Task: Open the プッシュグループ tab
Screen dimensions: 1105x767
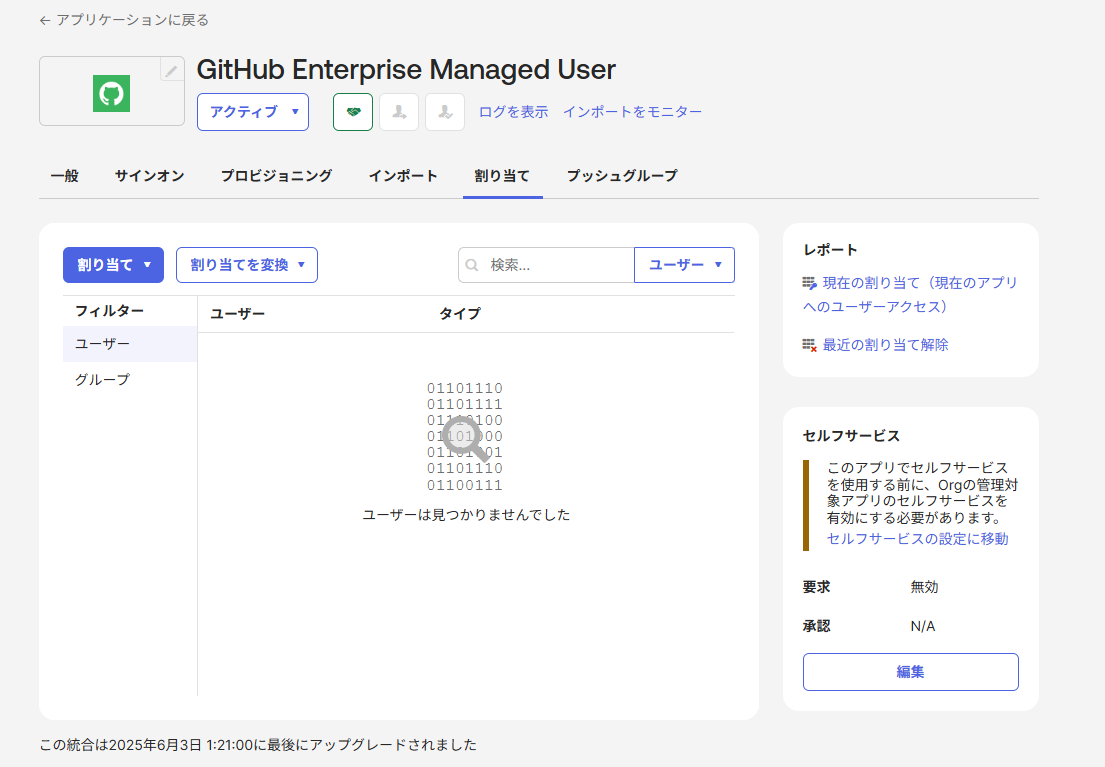Action: pyautogui.click(x=621, y=175)
